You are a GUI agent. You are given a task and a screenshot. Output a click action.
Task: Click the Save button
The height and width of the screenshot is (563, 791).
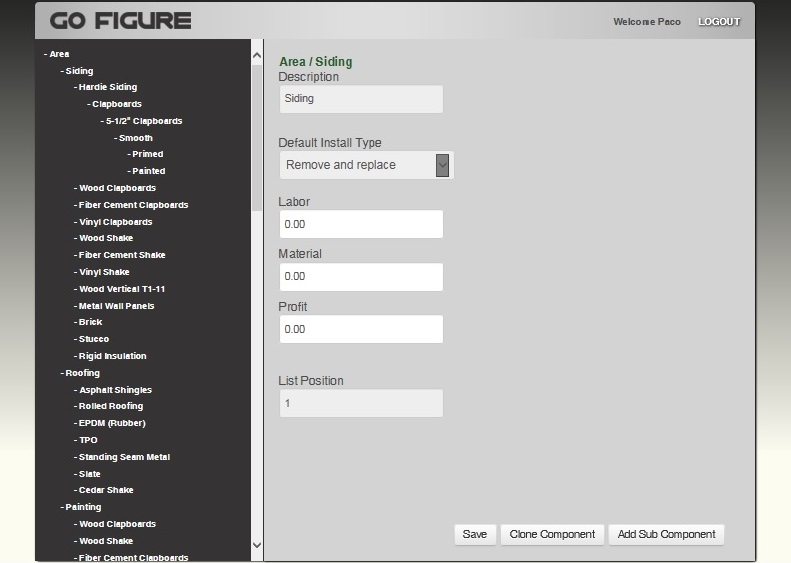(x=475, y=534)
